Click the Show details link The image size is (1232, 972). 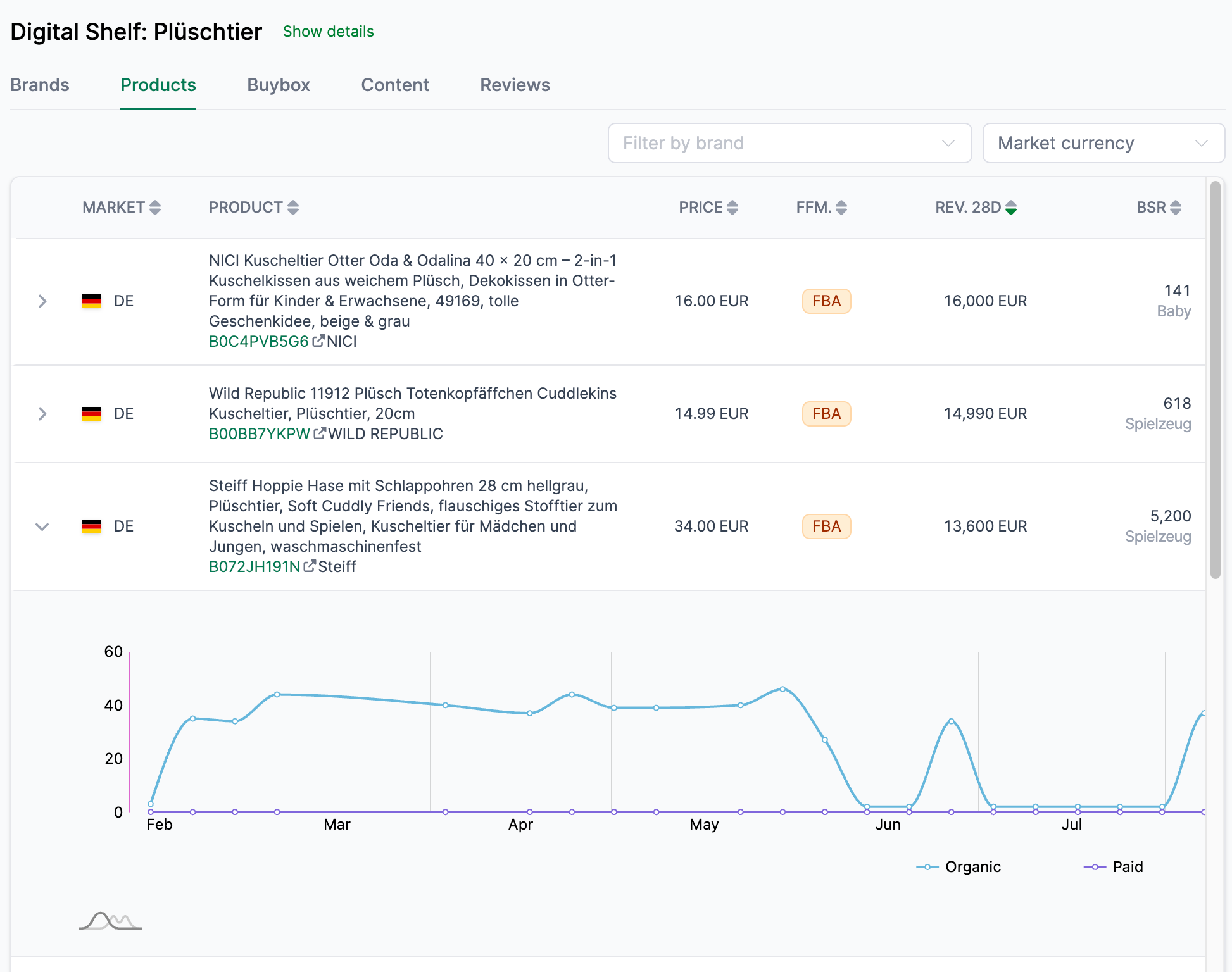coord(328,32)
